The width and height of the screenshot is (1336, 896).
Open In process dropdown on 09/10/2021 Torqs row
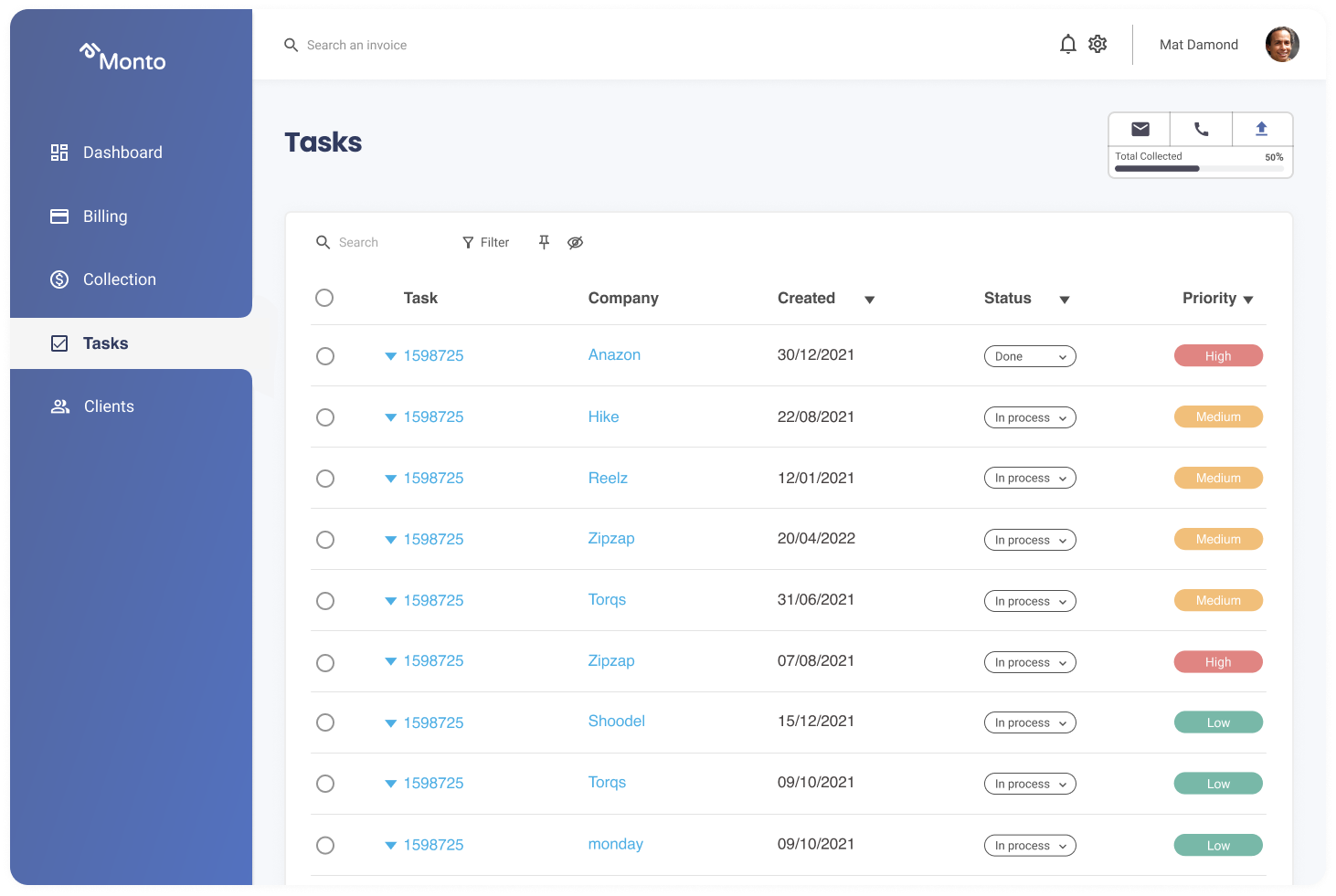[1030, 784]
